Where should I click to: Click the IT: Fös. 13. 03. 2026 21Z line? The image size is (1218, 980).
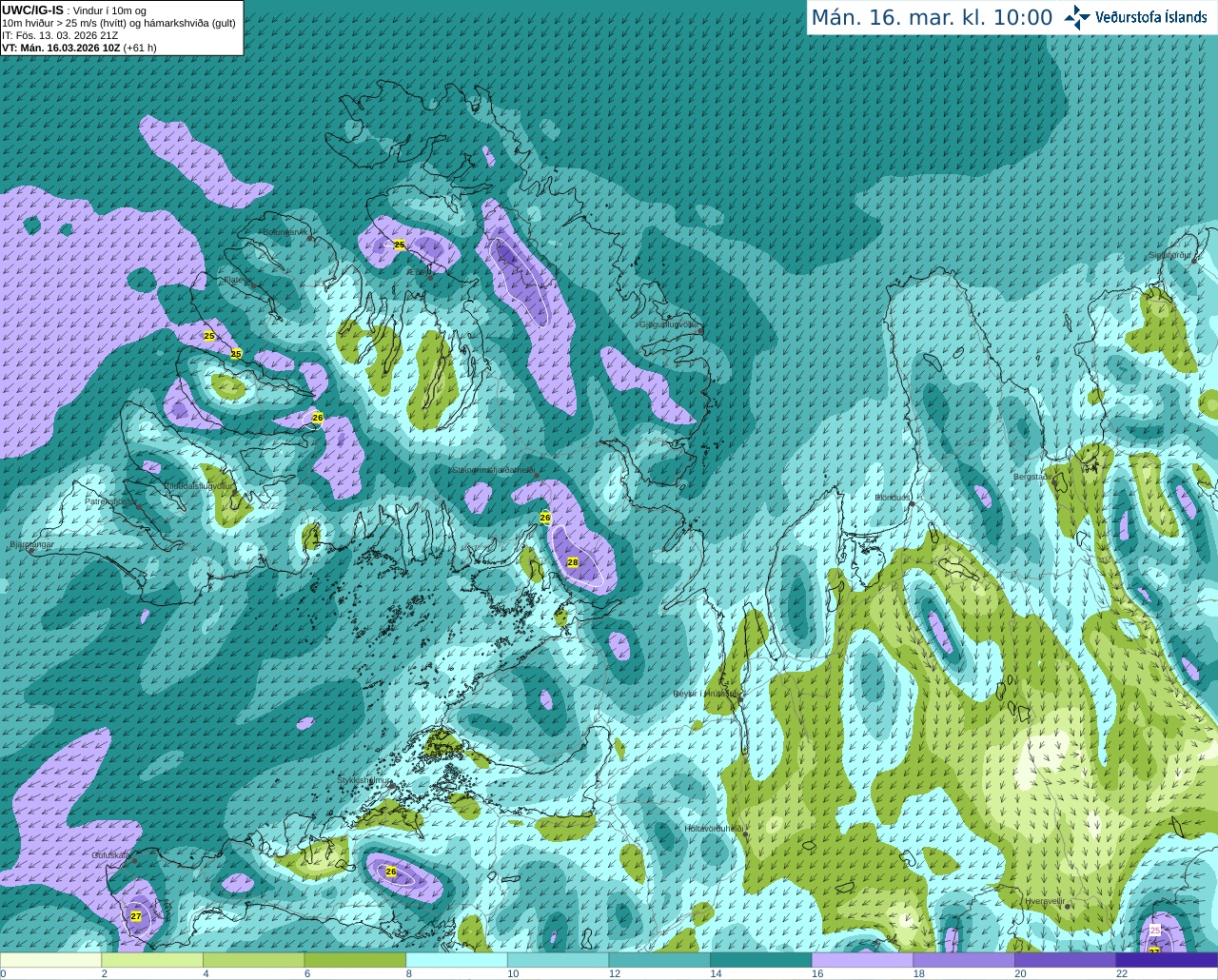[x=60, y=35]
